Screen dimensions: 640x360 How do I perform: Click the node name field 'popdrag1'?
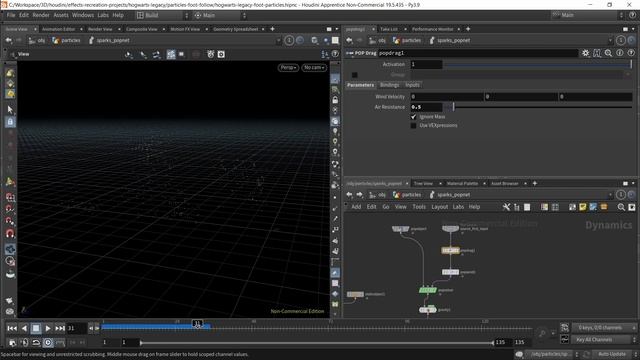tap(478, 53)
